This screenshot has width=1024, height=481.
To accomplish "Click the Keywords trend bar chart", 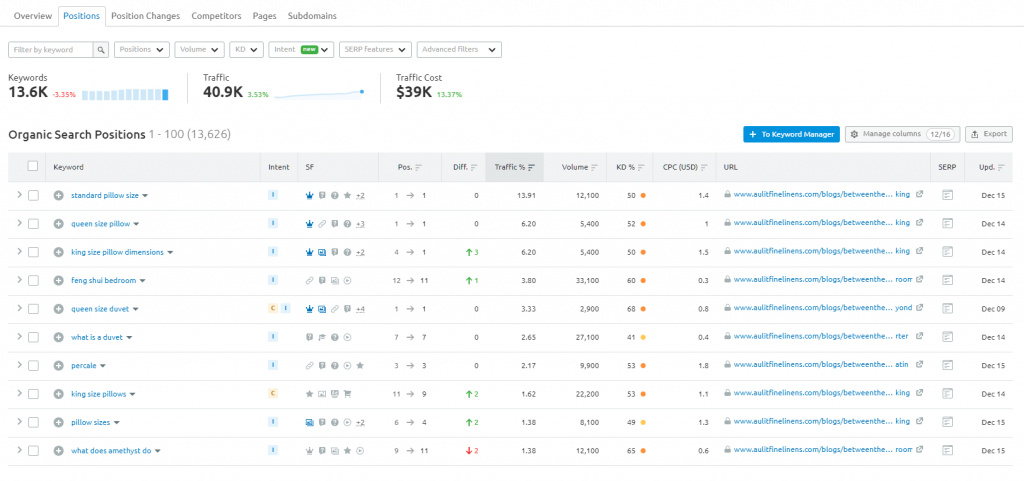I will 125,95.
